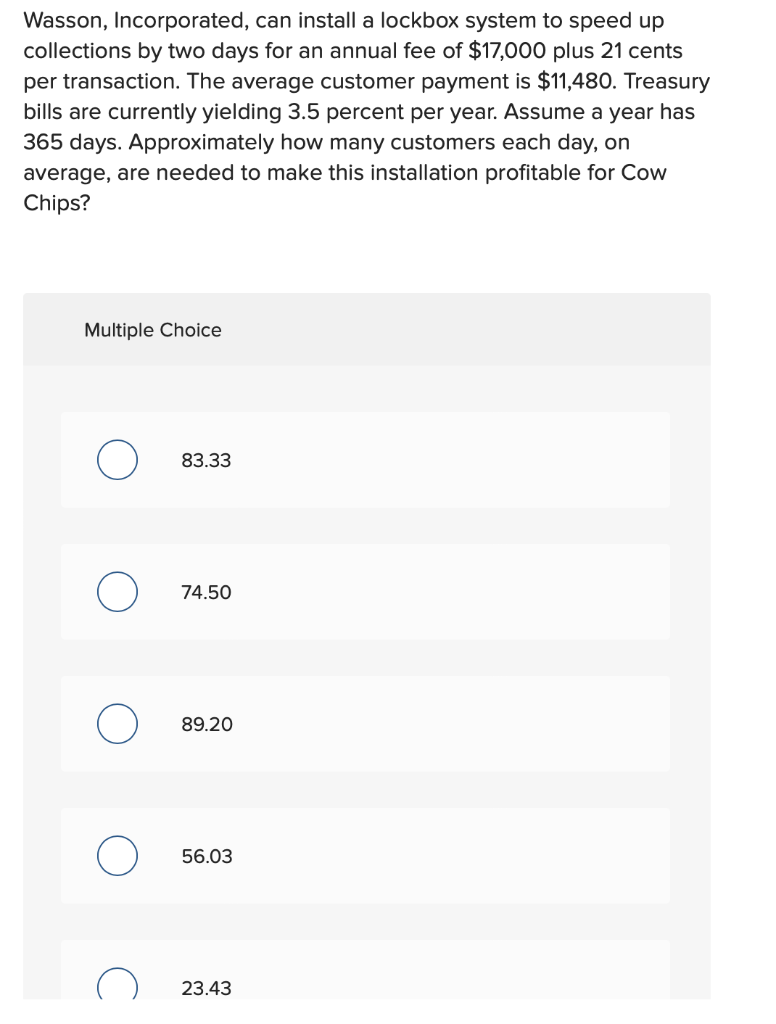Choose answer 83.33
Viewport: 776px width, 1024px height.
tap(205, 461)
